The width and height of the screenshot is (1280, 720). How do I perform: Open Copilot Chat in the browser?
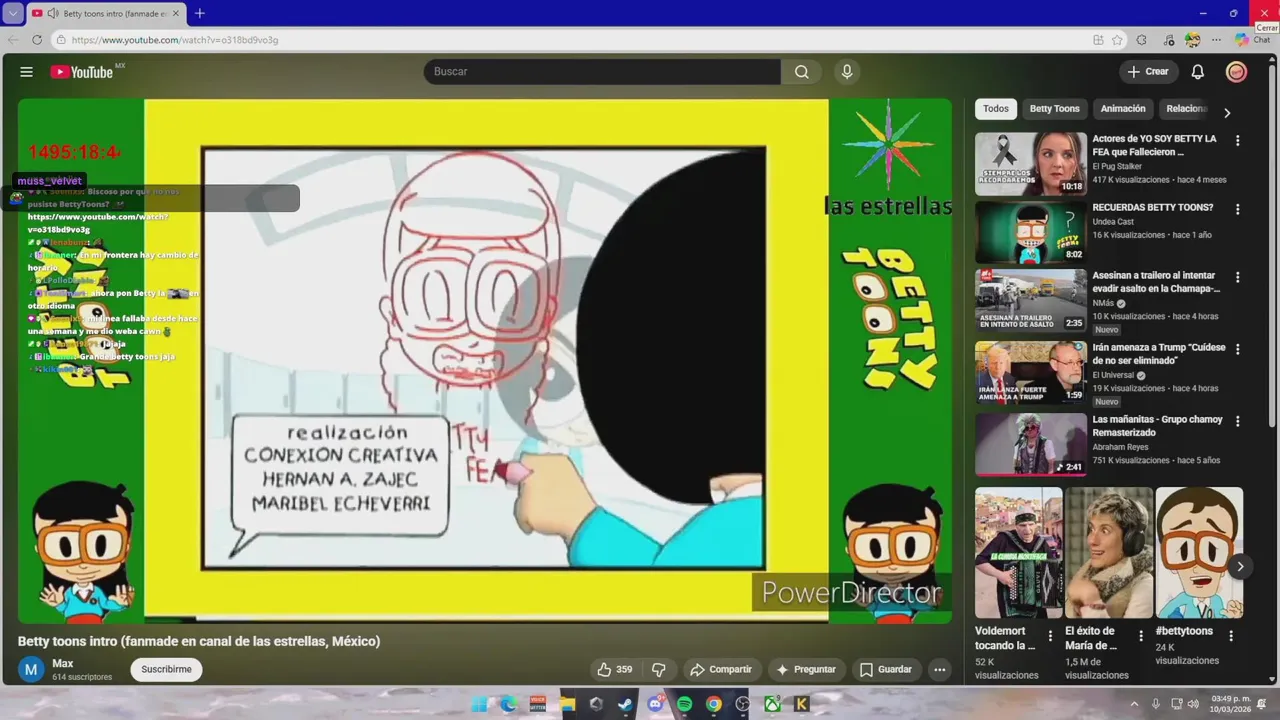coord(1253,40)
